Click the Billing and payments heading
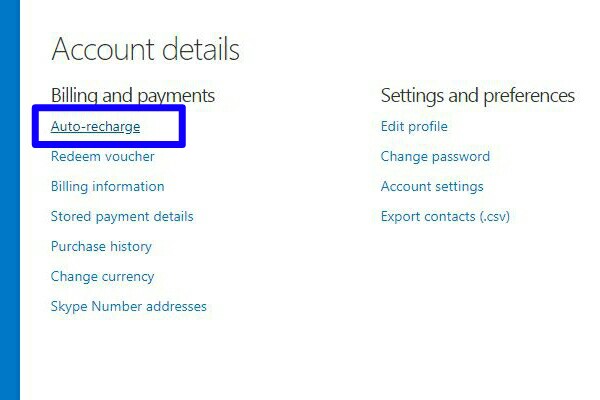600x400 pixels. [133, 96]
